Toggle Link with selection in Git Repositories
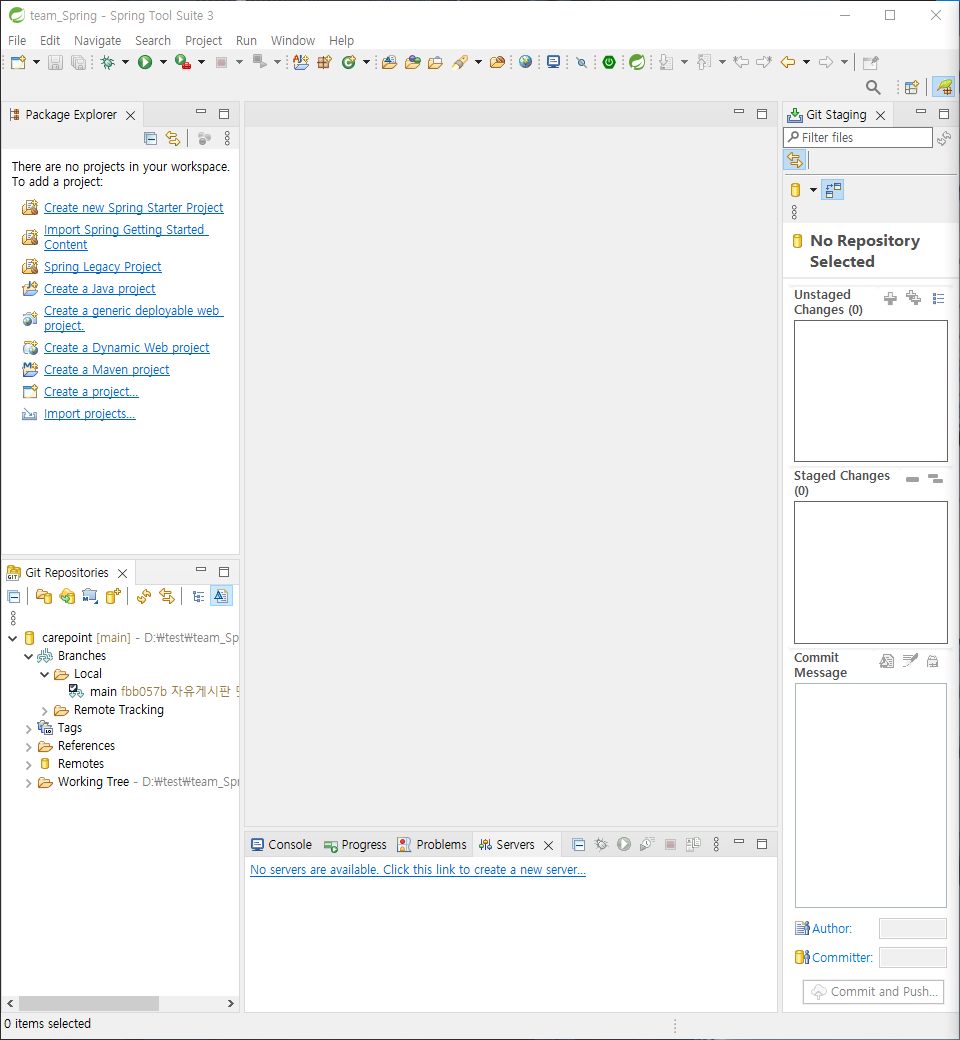This screenshot has height=1040, width=960. point(167,596)
